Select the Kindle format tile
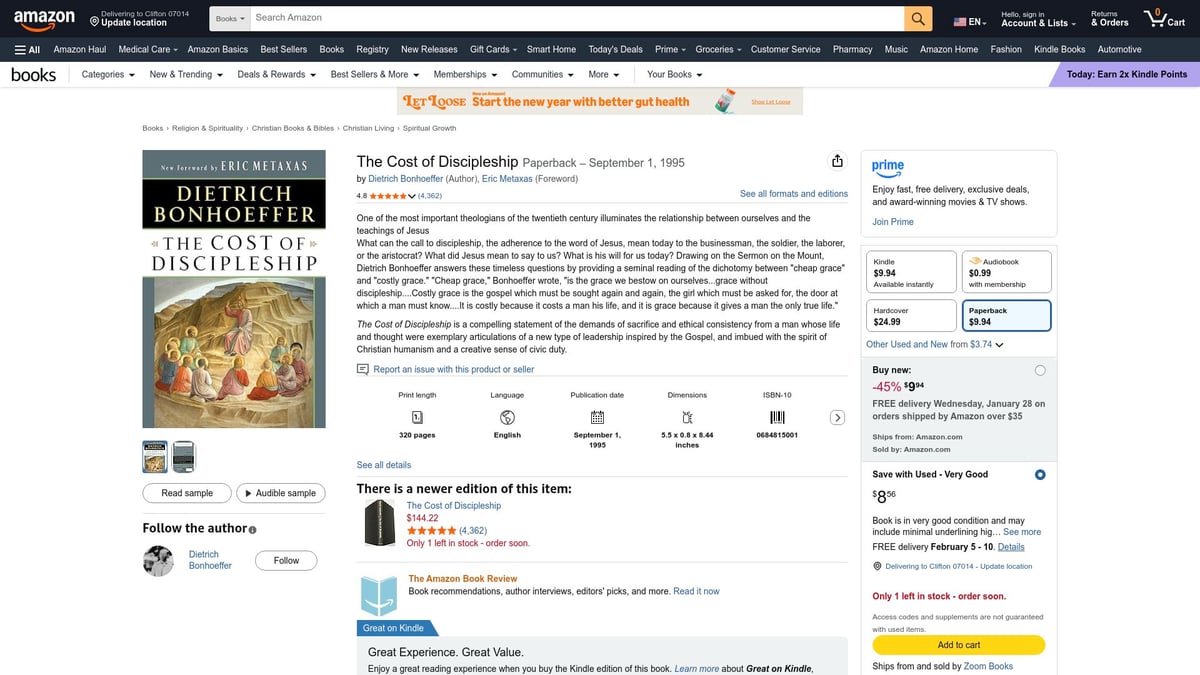Image resolution: width=1200 pixels, height=675 pixels. coord(911,270)
